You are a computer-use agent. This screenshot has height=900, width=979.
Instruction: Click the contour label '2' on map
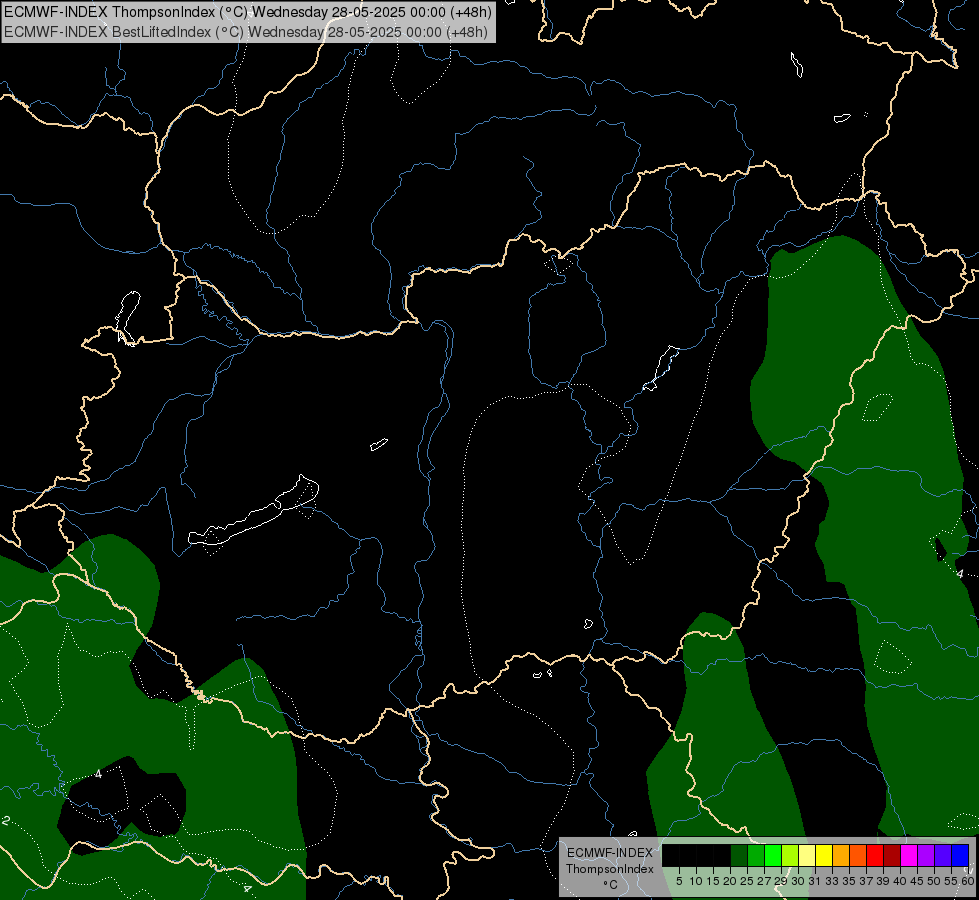(6, 820)
